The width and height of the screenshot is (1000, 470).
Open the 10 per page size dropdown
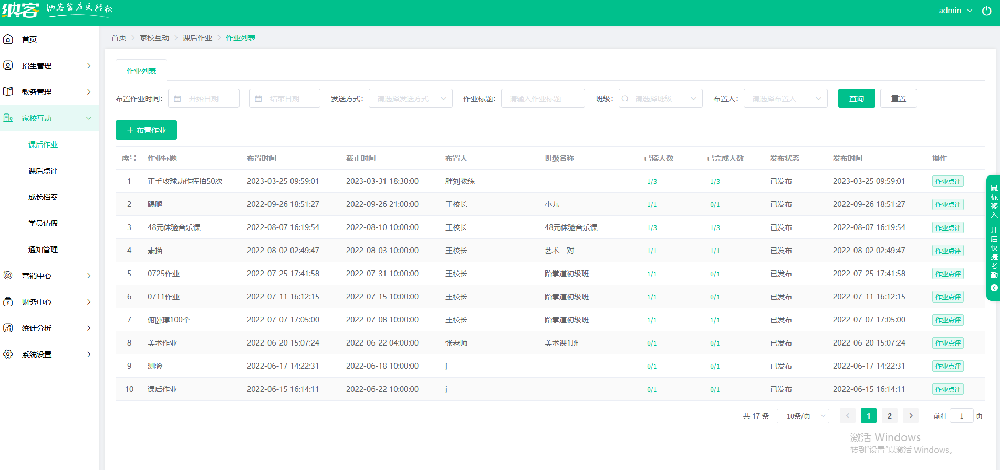[x=805, y=416]
